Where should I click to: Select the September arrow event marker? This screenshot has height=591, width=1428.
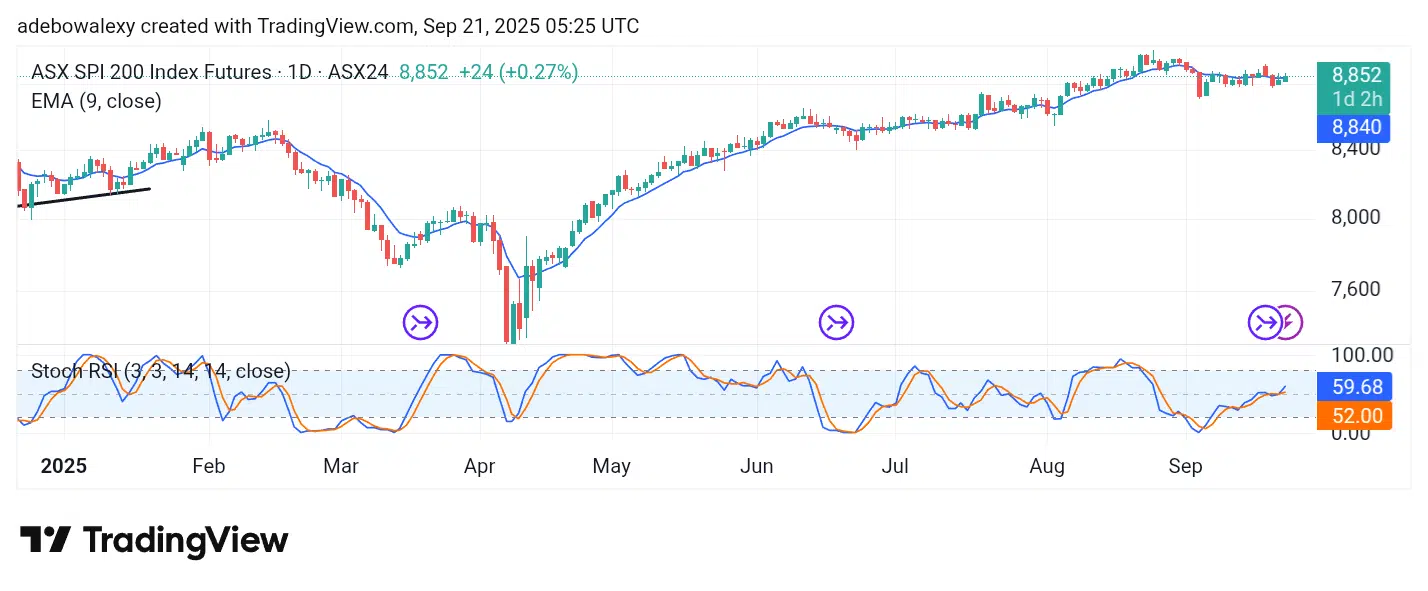(1265, 322)
